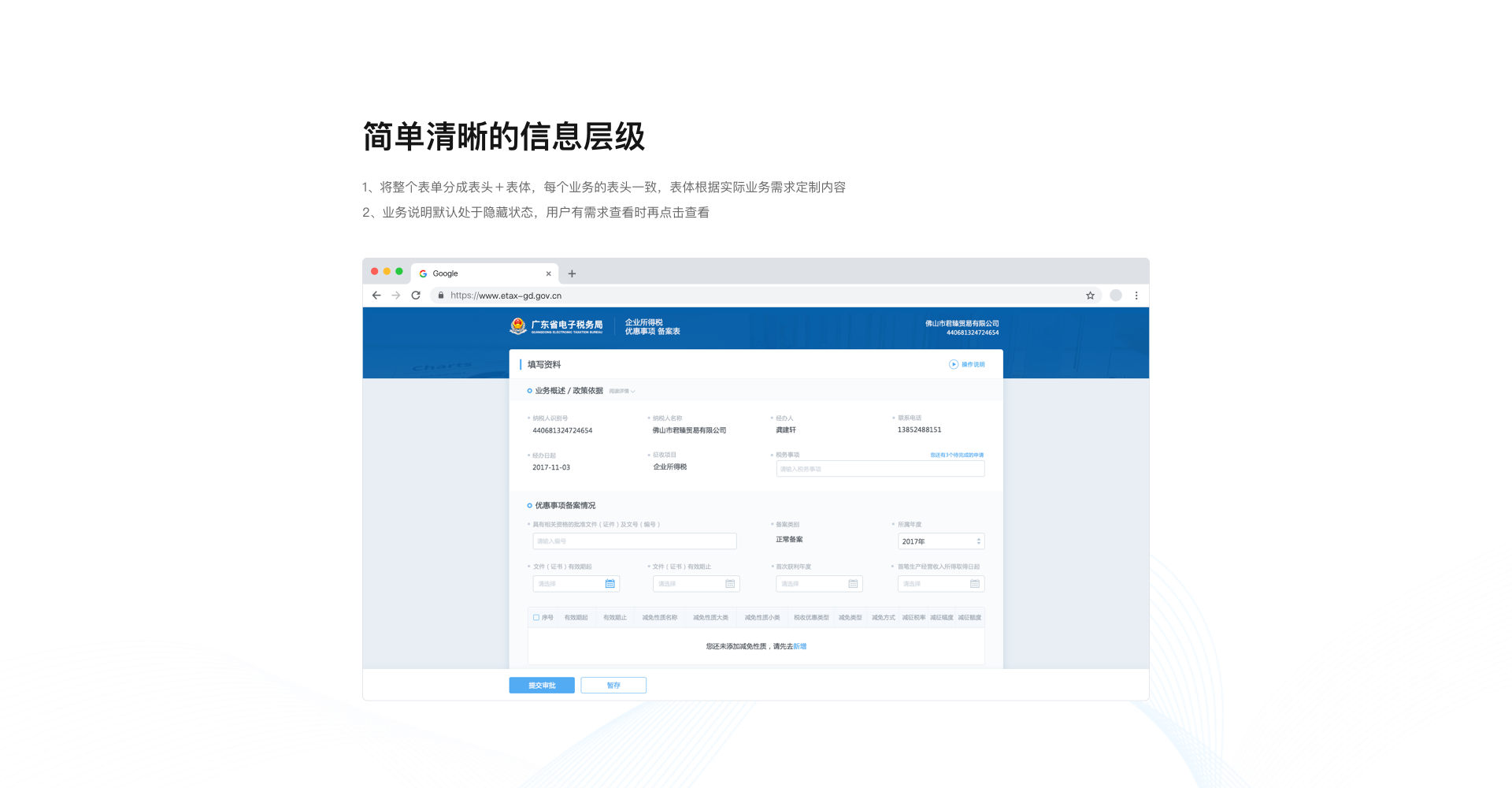Click the 有效期起 column header
Screen dimensions: 1512x788
[x=576, y=618]
